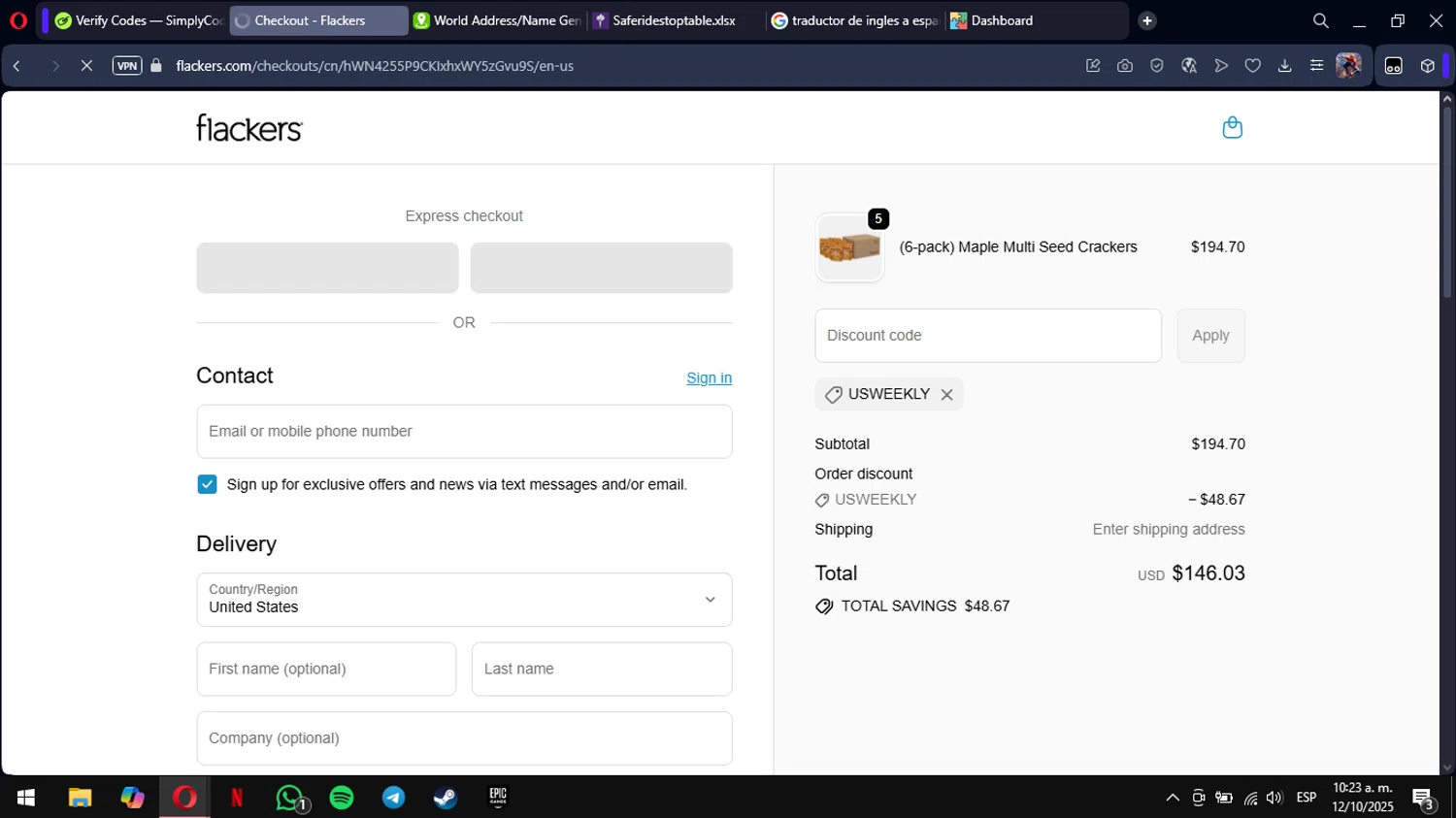
Task: Show hidden system tray icons
Action: pos(1173,798)
